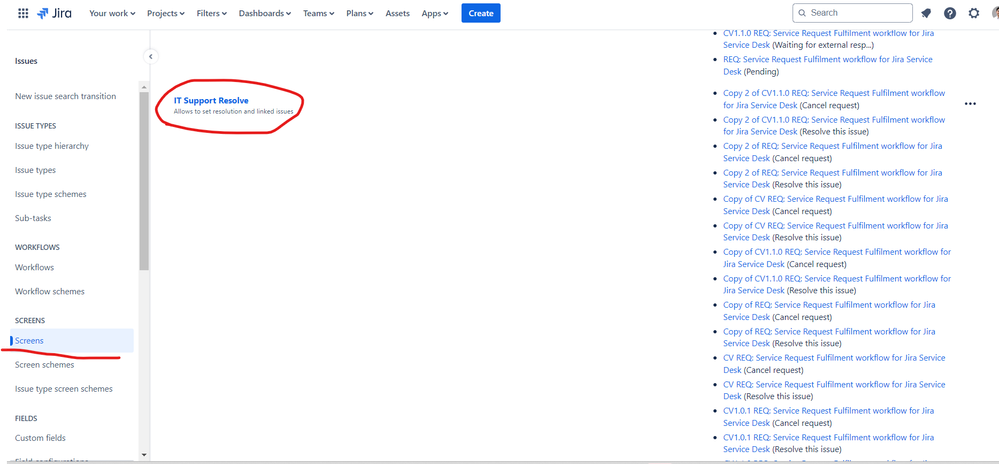Open Copy of REQ (Cancel request)
Viewport: 999px width, 464px height.
830,311
